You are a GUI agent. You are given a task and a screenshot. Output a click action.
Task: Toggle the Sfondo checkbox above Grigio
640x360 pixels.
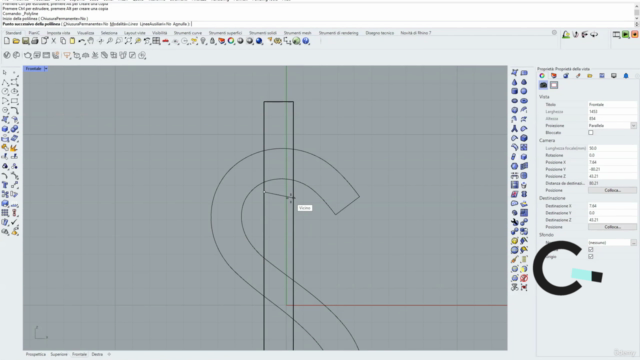click(591, 249)
